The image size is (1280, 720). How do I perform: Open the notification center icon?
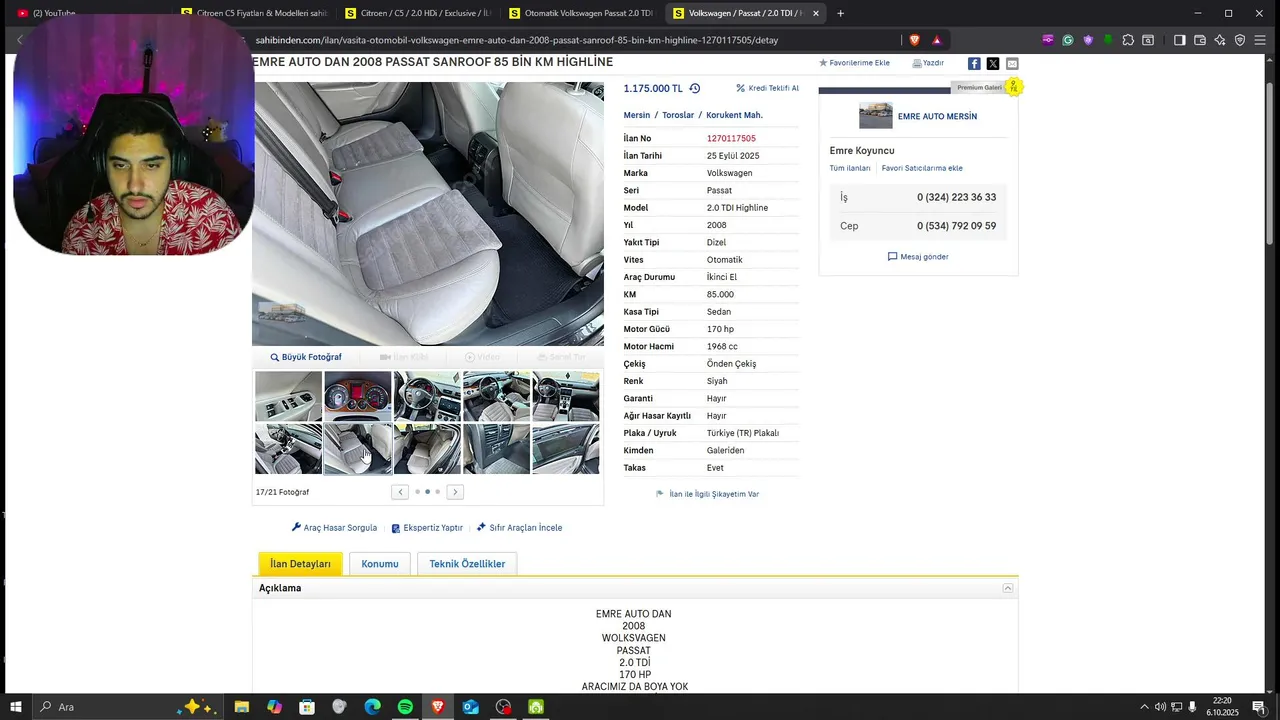(1259, 707)
